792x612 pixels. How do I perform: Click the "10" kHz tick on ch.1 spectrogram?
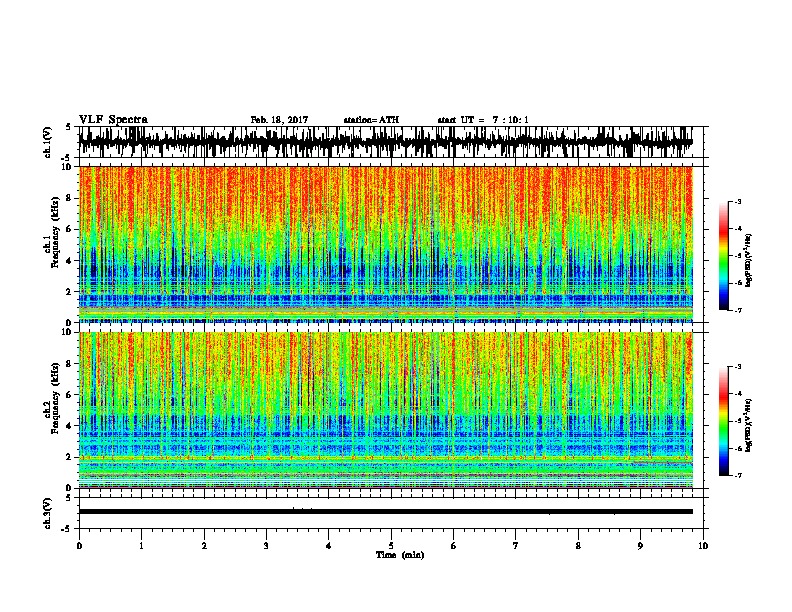[67, 167]
